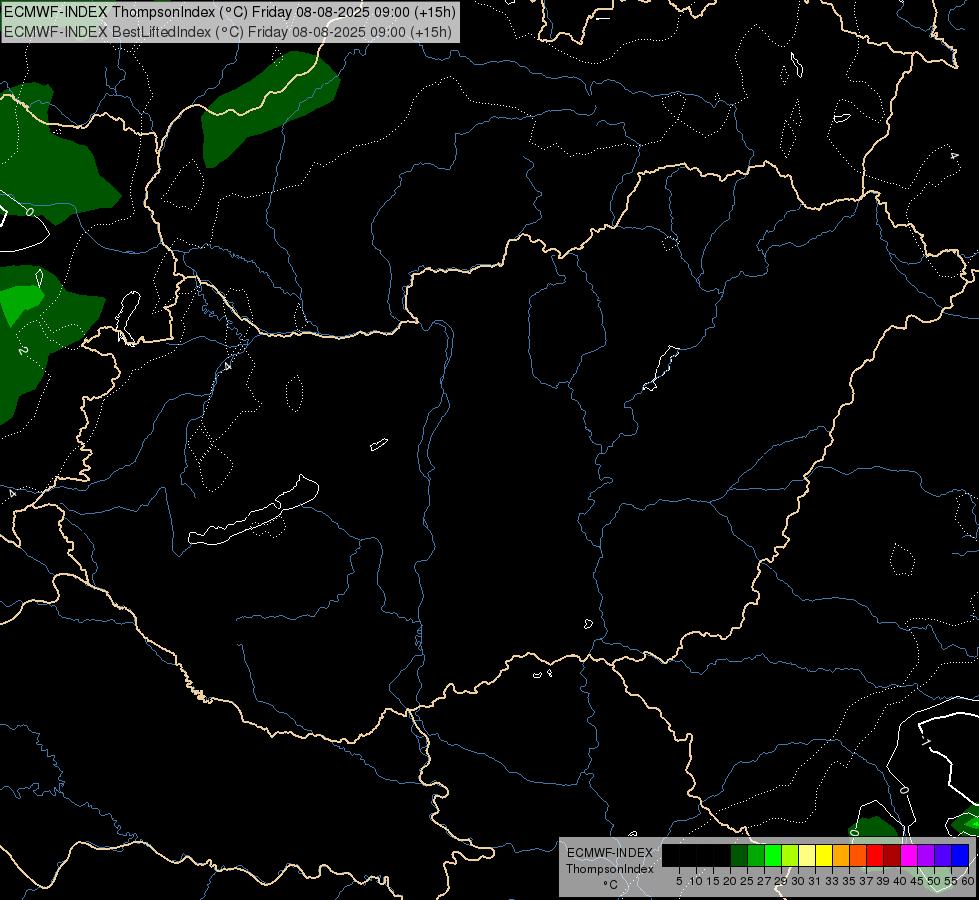The height and width of the screenshot is (900, 979).
Task: Pick the purple 45–50 legend swatch
Action: 926,856
